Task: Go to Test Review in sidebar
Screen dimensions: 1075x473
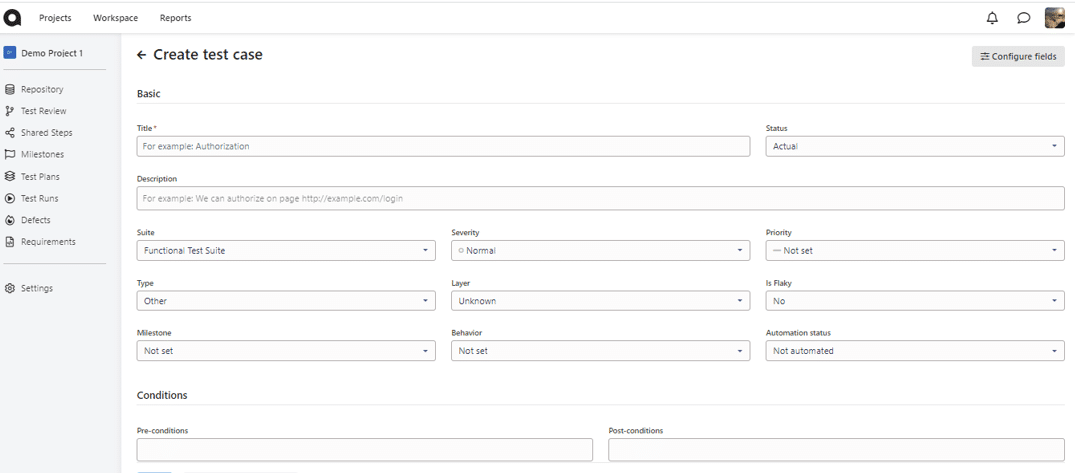Action: (43, 111)
